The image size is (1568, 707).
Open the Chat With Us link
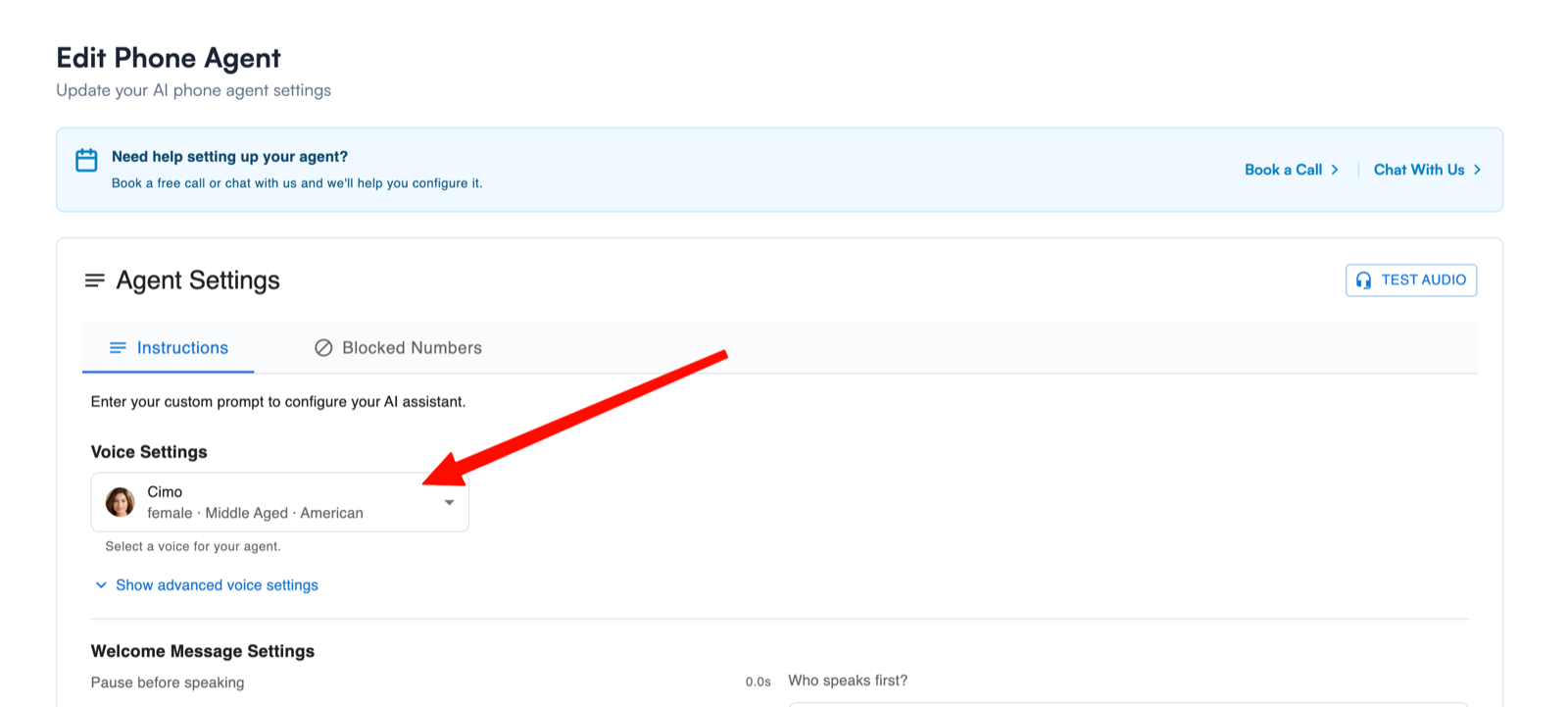tap(1427, 170)
